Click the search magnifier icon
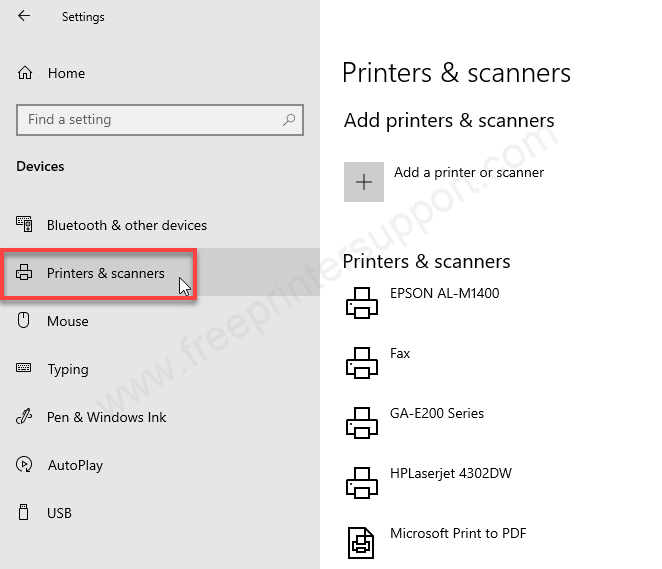662x569 pixels. tap(289, 120)
